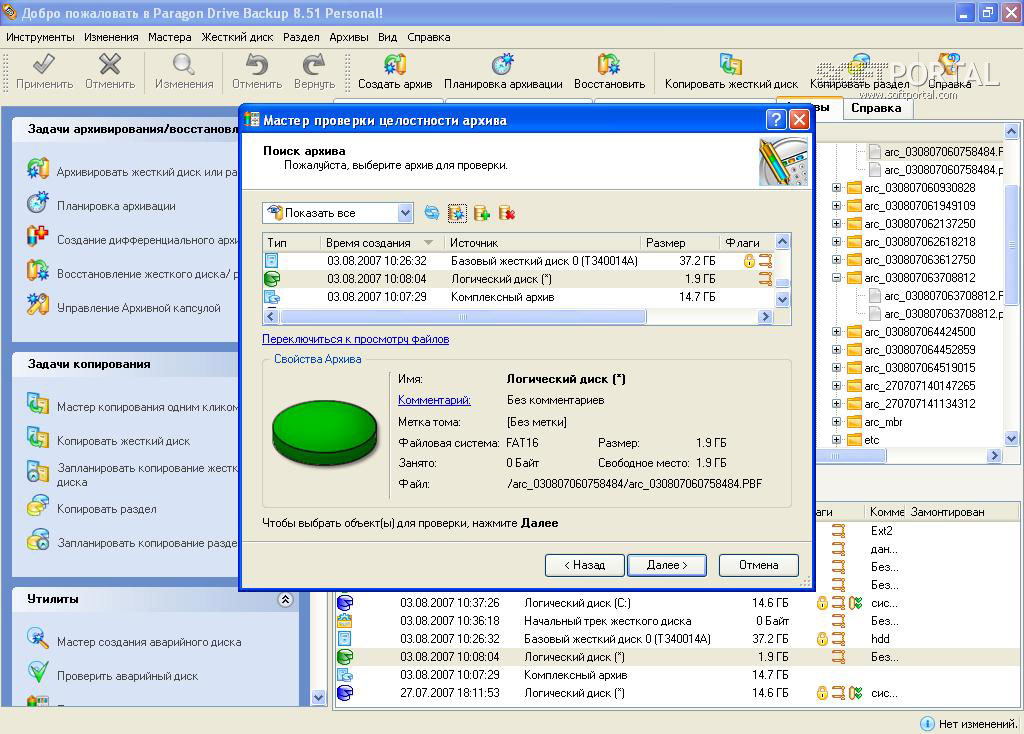Click the wizard's database icon with blue star
The height and width of the screenshot is (734, 1024).
[456, 213]
